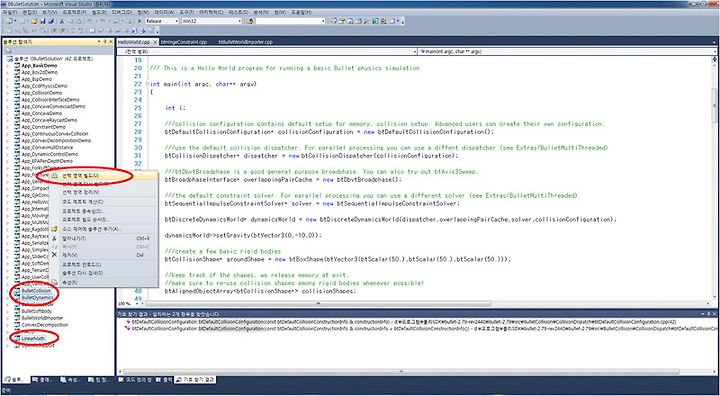Open the 편집(E) Edit menu

coord(29,12)
